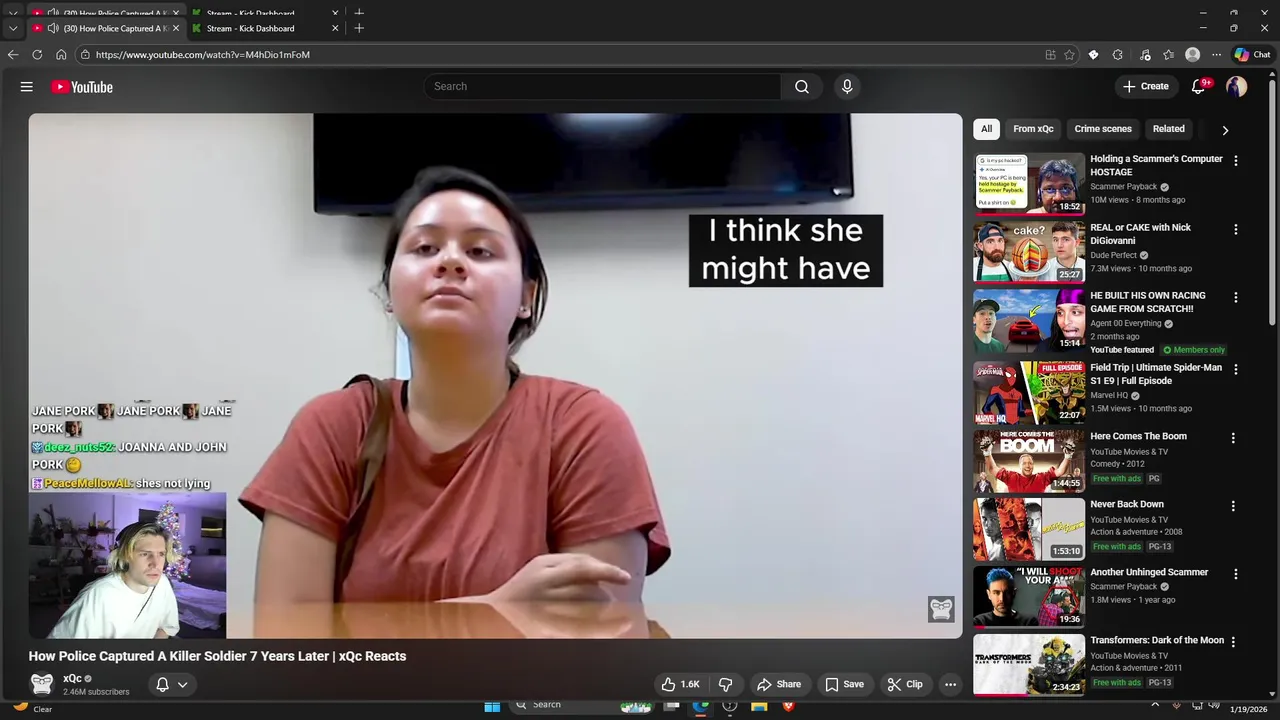Dislike the video with thumbs down
The height and width of the screenshot is (720, 1280).
[726, 684]
